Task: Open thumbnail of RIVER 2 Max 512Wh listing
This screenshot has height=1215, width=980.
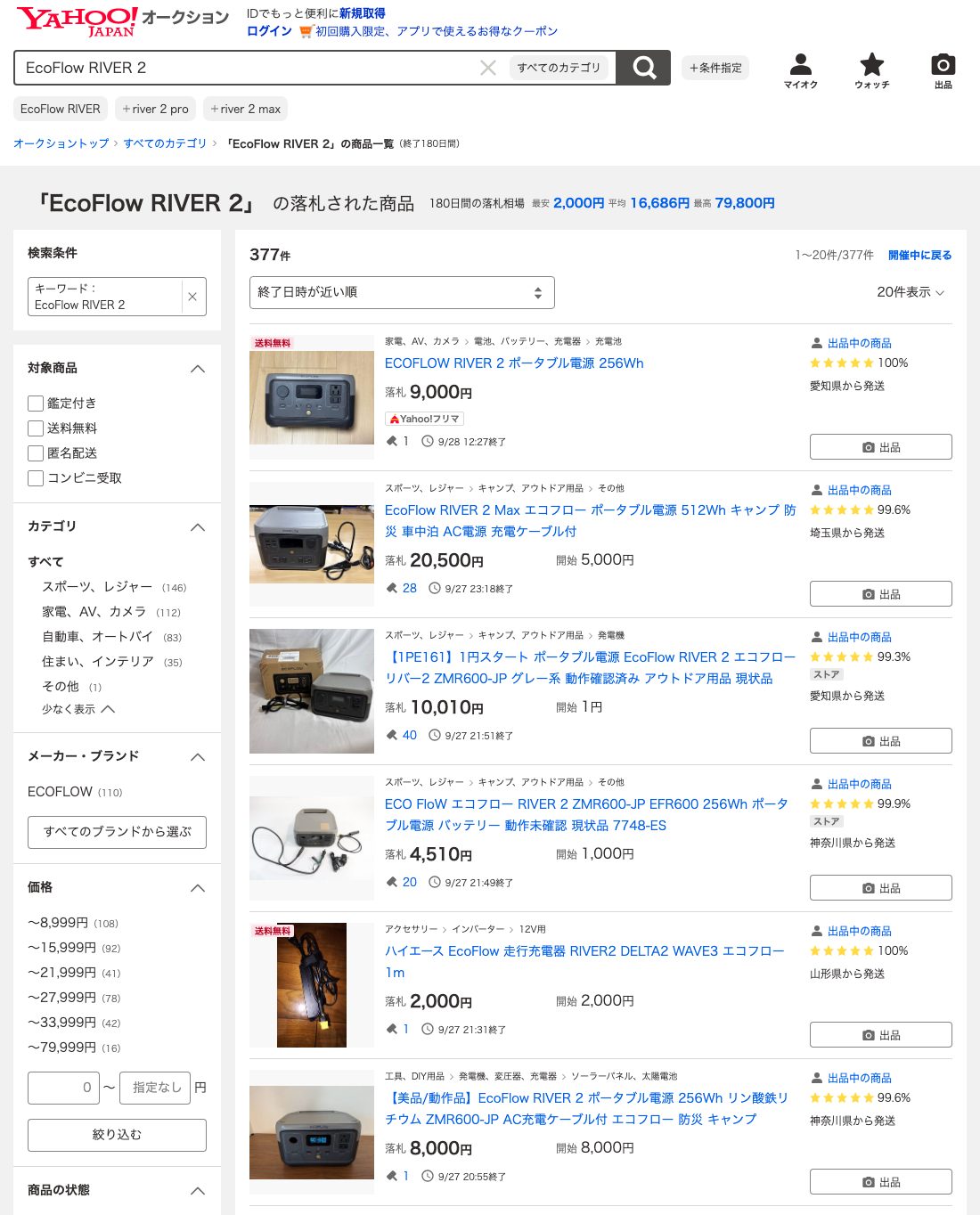Action: point(312,544)
